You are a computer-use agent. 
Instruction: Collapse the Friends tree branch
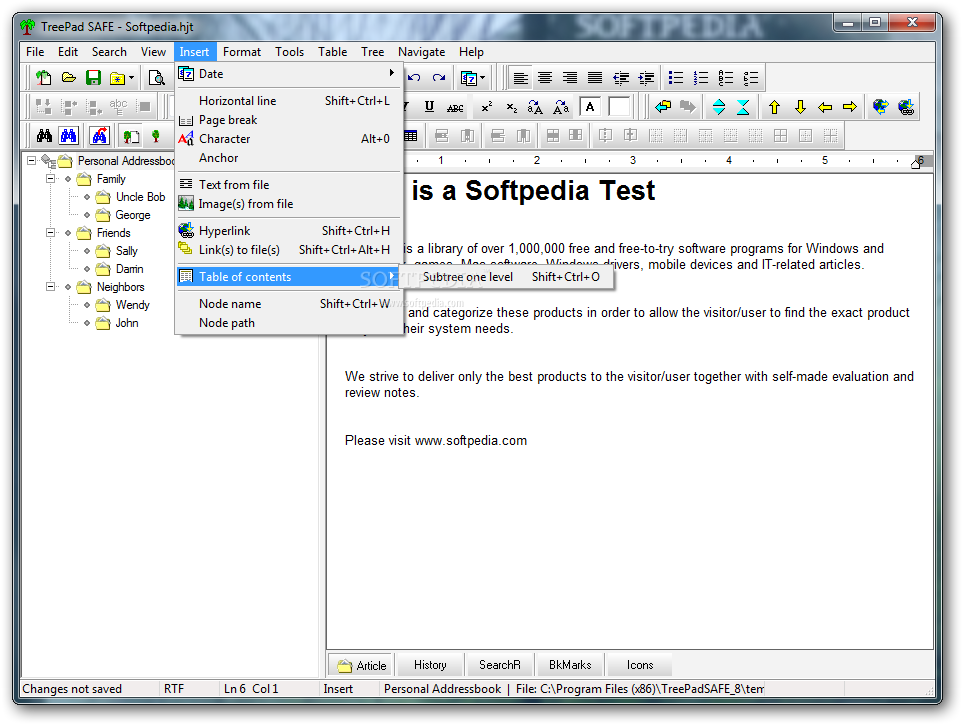pos(50,233)
